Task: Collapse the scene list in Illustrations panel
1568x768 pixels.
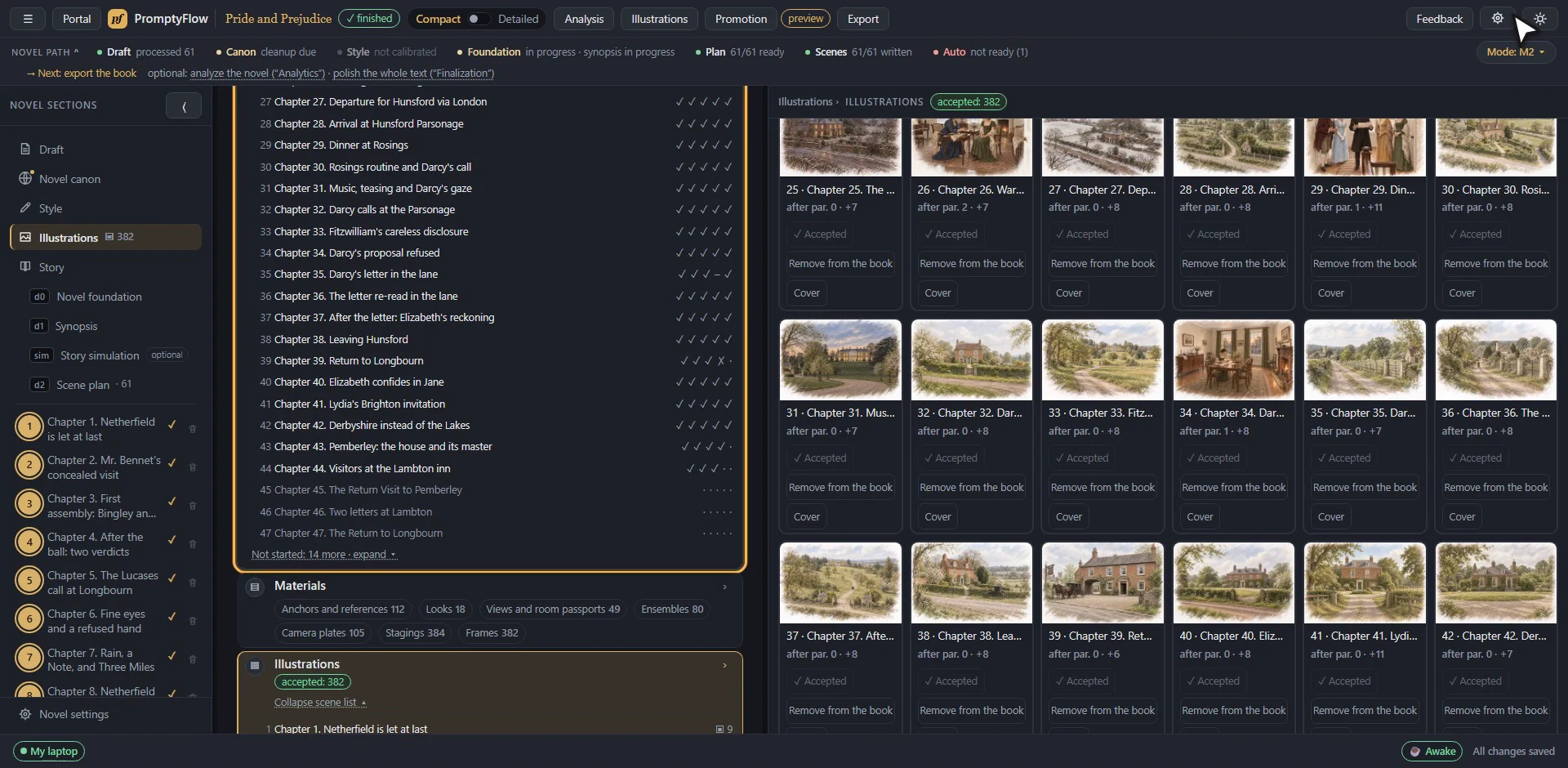Action: pos(320,703)
